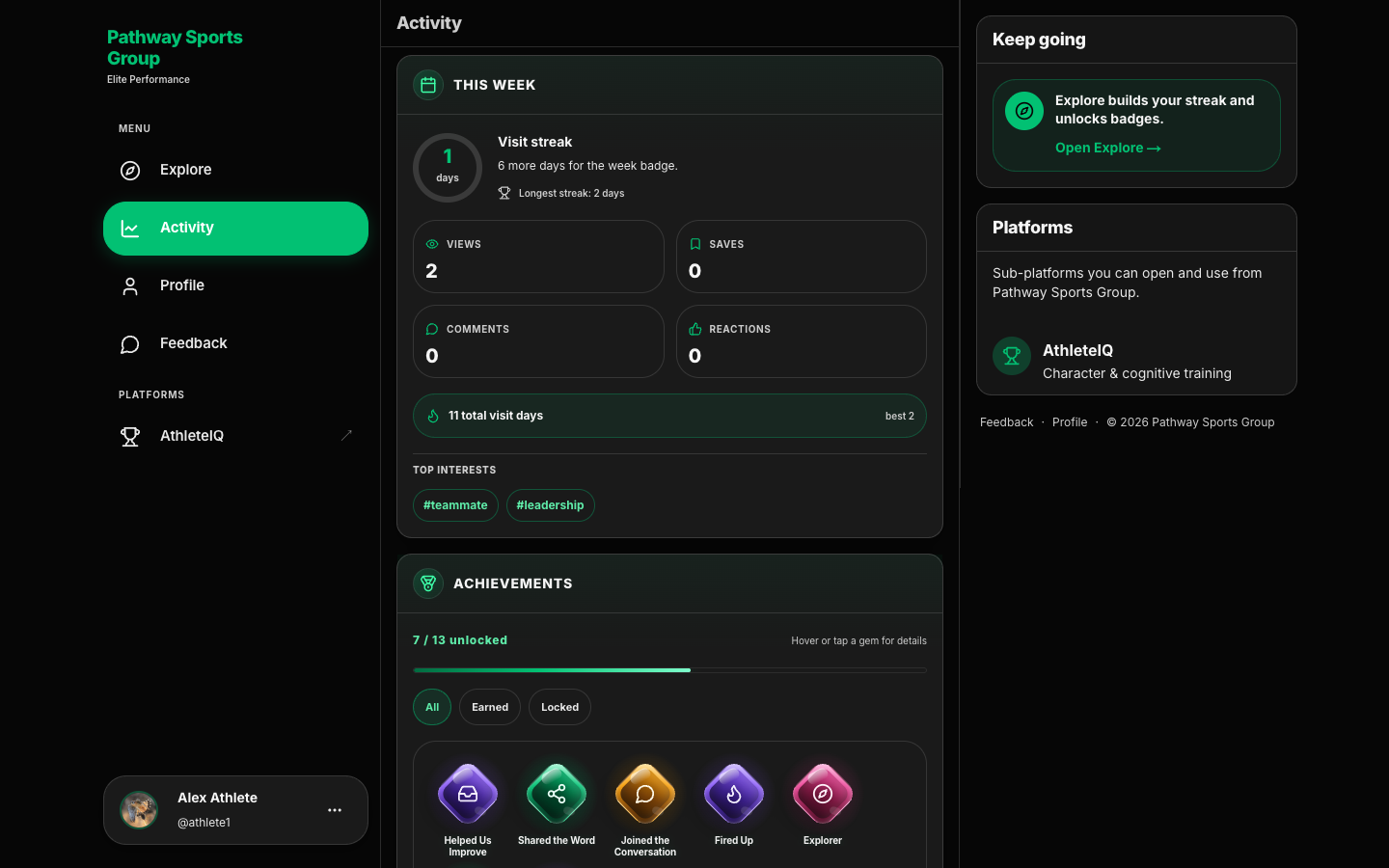
Task: Click the 'Longest streak: 2 days' text
Action: click(571, 193)
